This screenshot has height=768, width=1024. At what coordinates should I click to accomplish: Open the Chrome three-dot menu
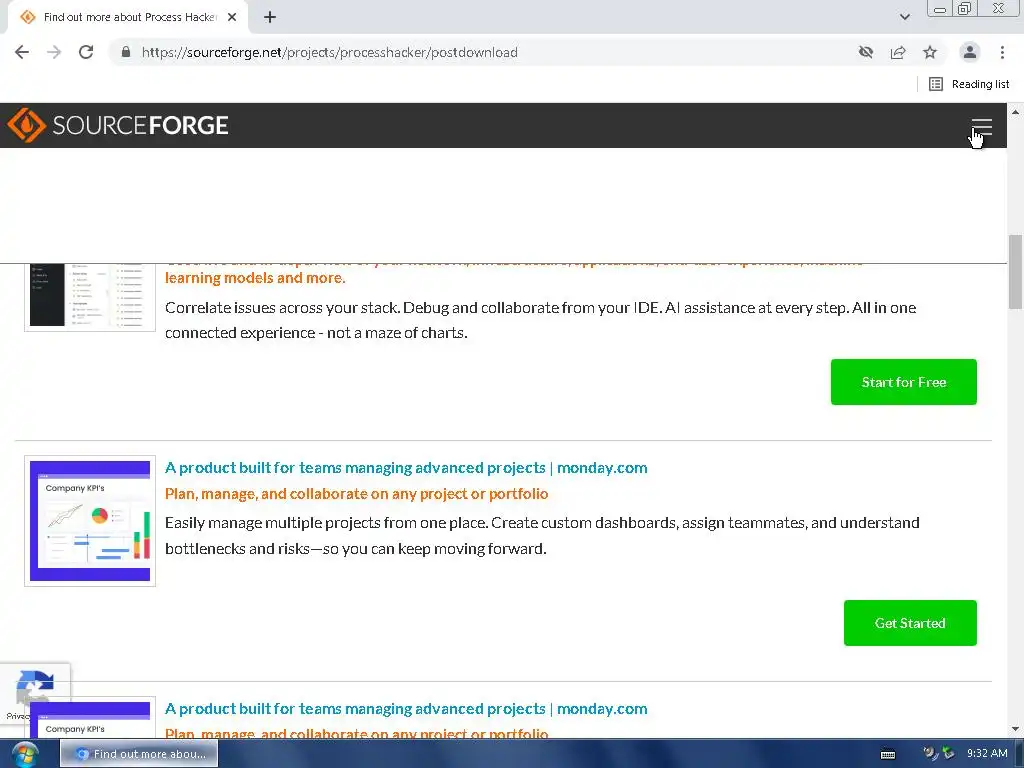(x=1002, y=52)
